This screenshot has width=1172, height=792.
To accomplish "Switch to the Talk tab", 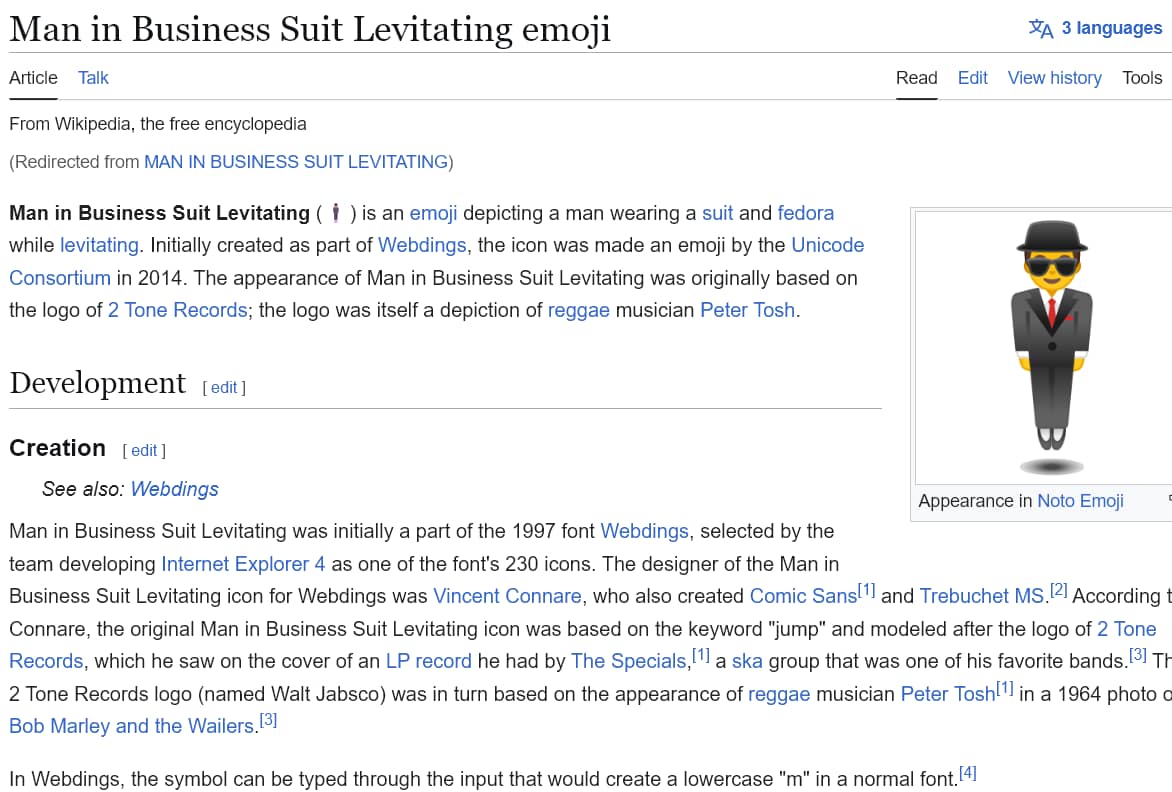I will tap(93, 78).
